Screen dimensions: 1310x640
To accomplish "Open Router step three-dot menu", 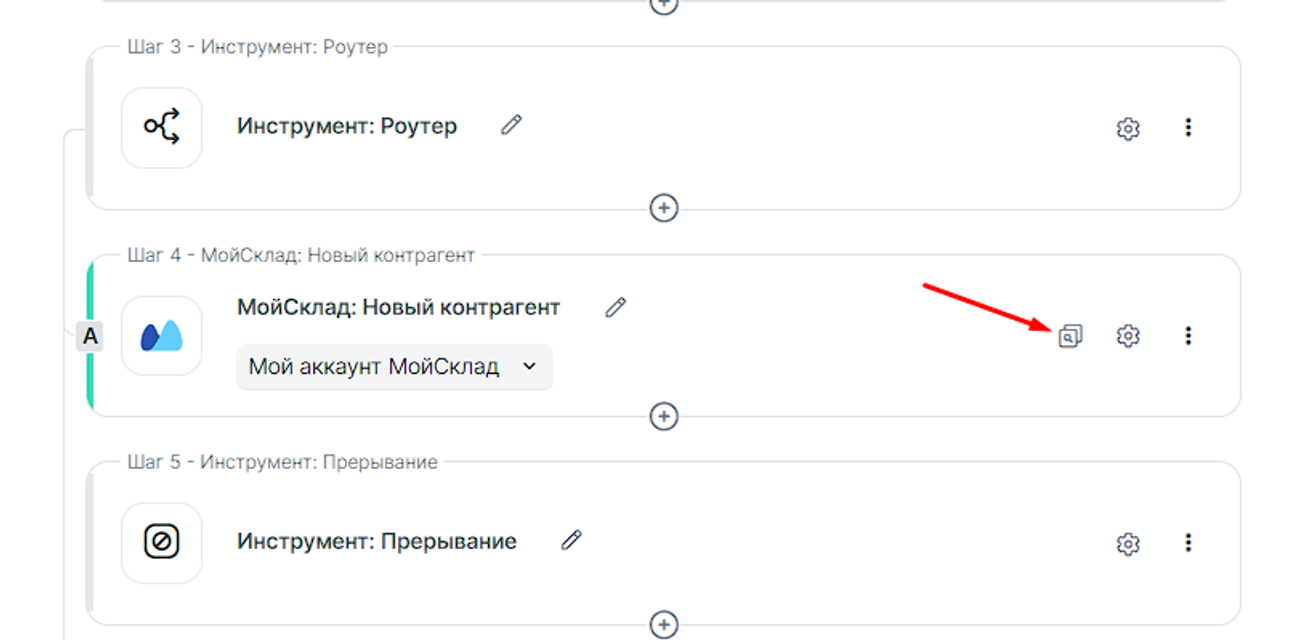I will [1188, 127].
